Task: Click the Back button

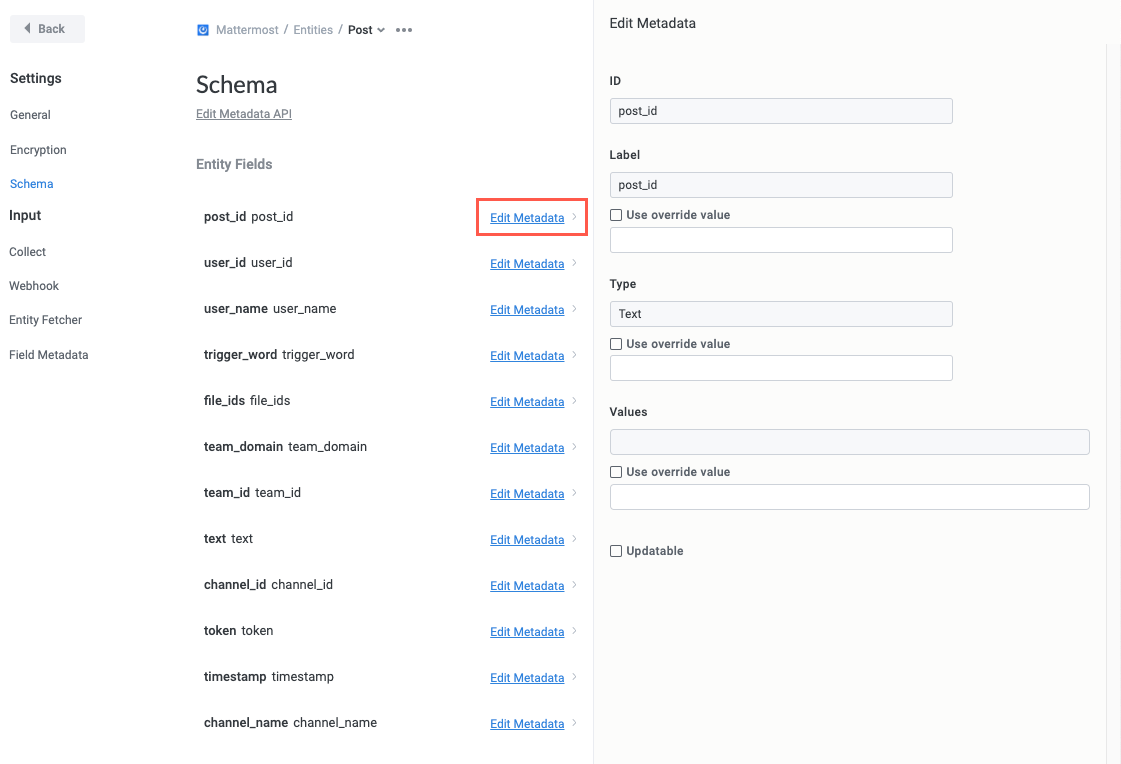Action: 46,29
